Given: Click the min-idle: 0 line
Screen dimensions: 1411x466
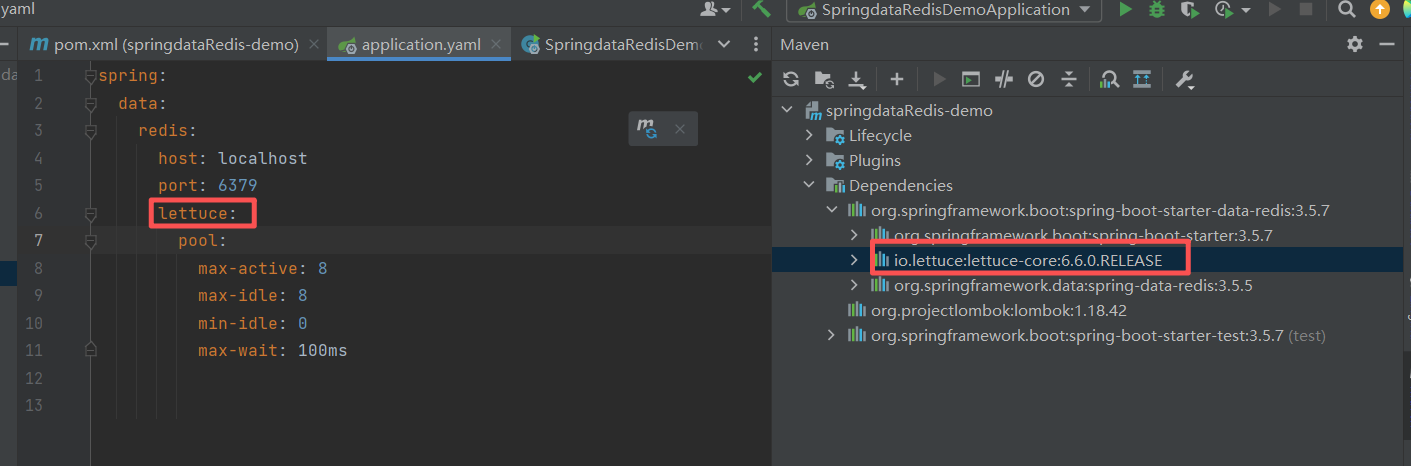Looking at the screenshot, I should [252, 323].
